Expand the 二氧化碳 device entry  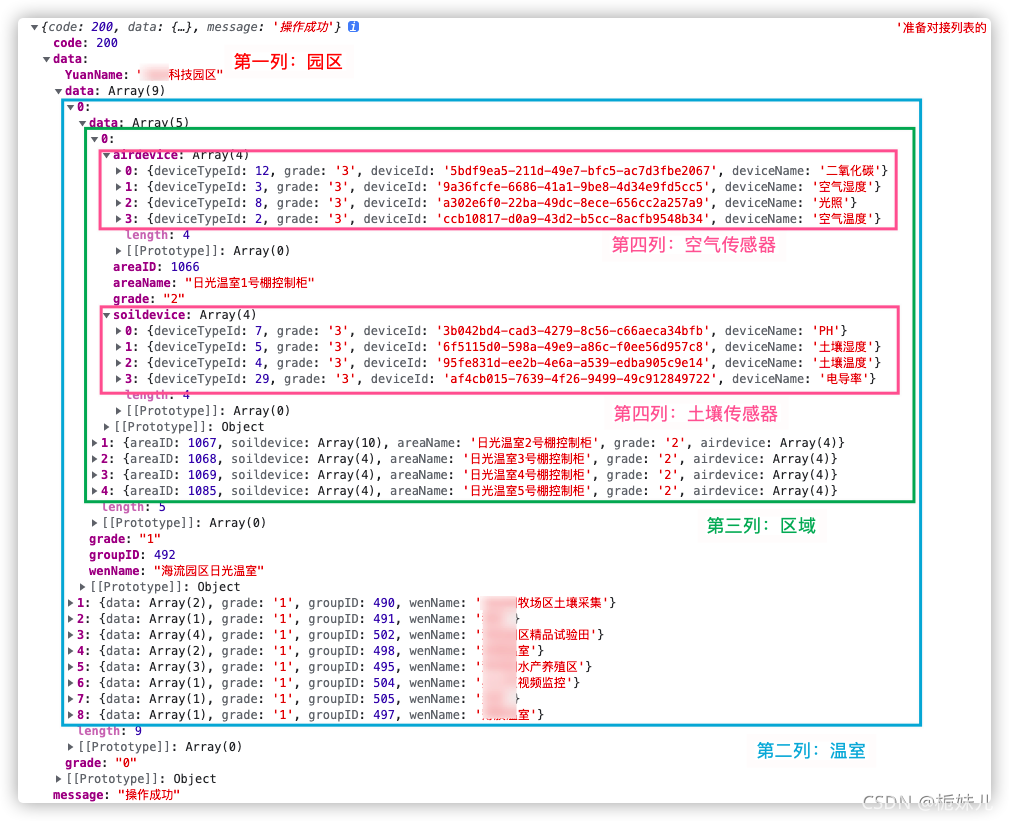[120, 171]
